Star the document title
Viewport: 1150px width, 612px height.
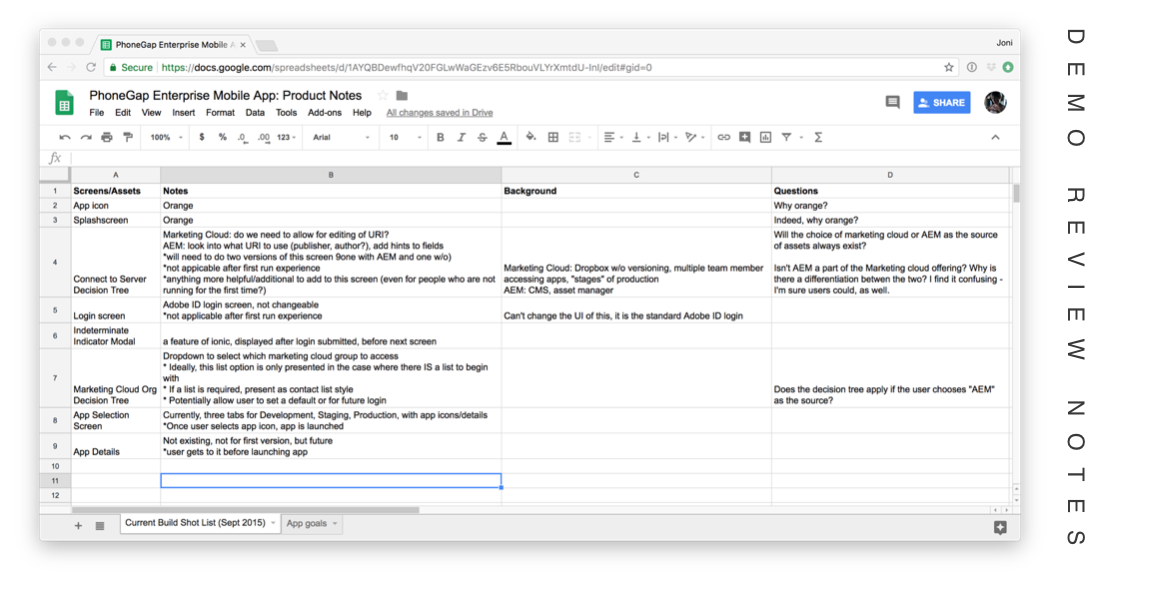[382, 95]
